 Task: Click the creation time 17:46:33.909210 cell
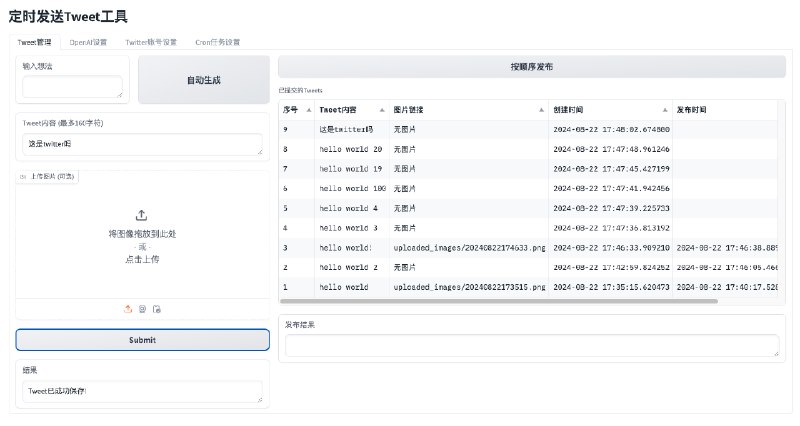coord(611,248)
